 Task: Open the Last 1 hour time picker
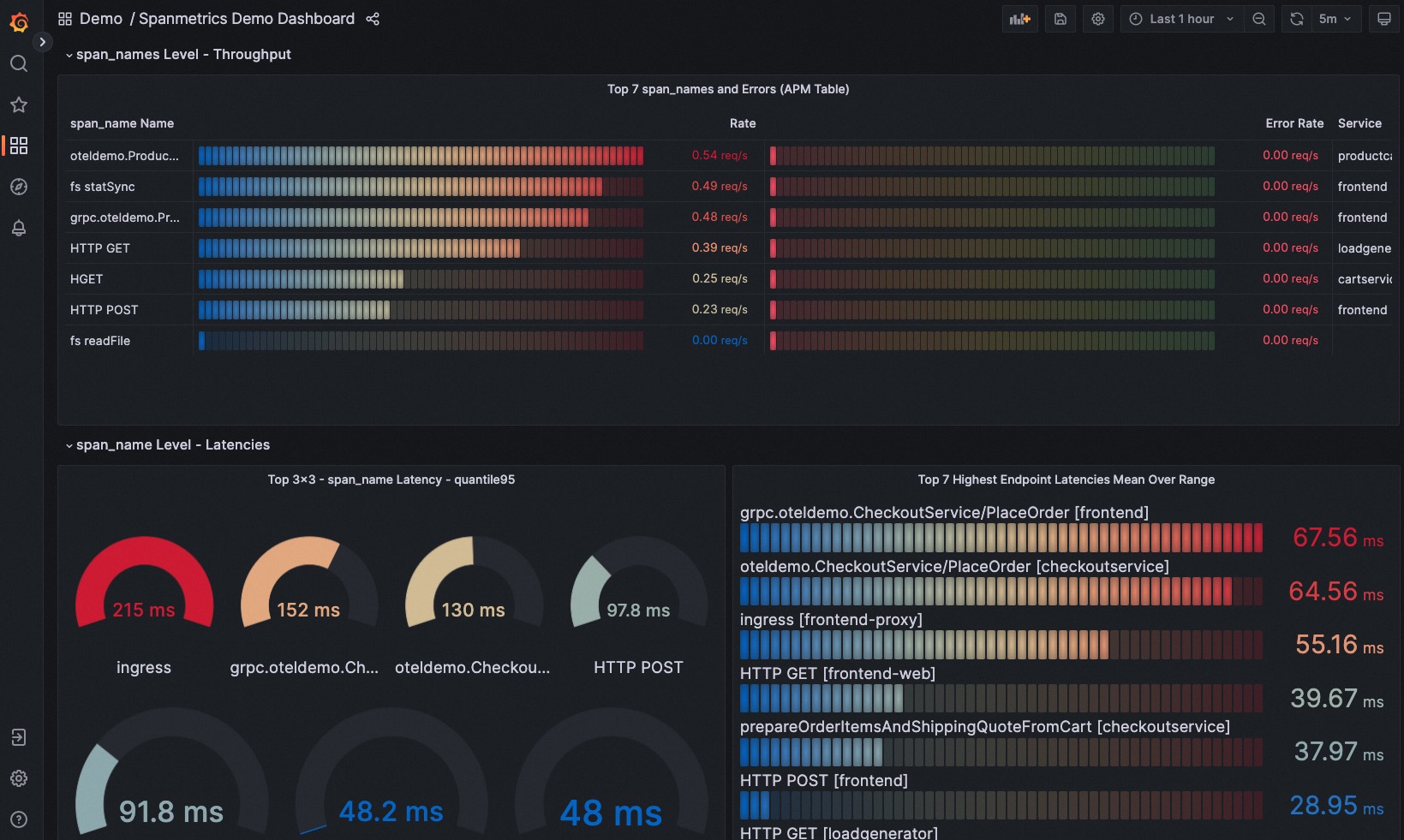(1182, 19)
